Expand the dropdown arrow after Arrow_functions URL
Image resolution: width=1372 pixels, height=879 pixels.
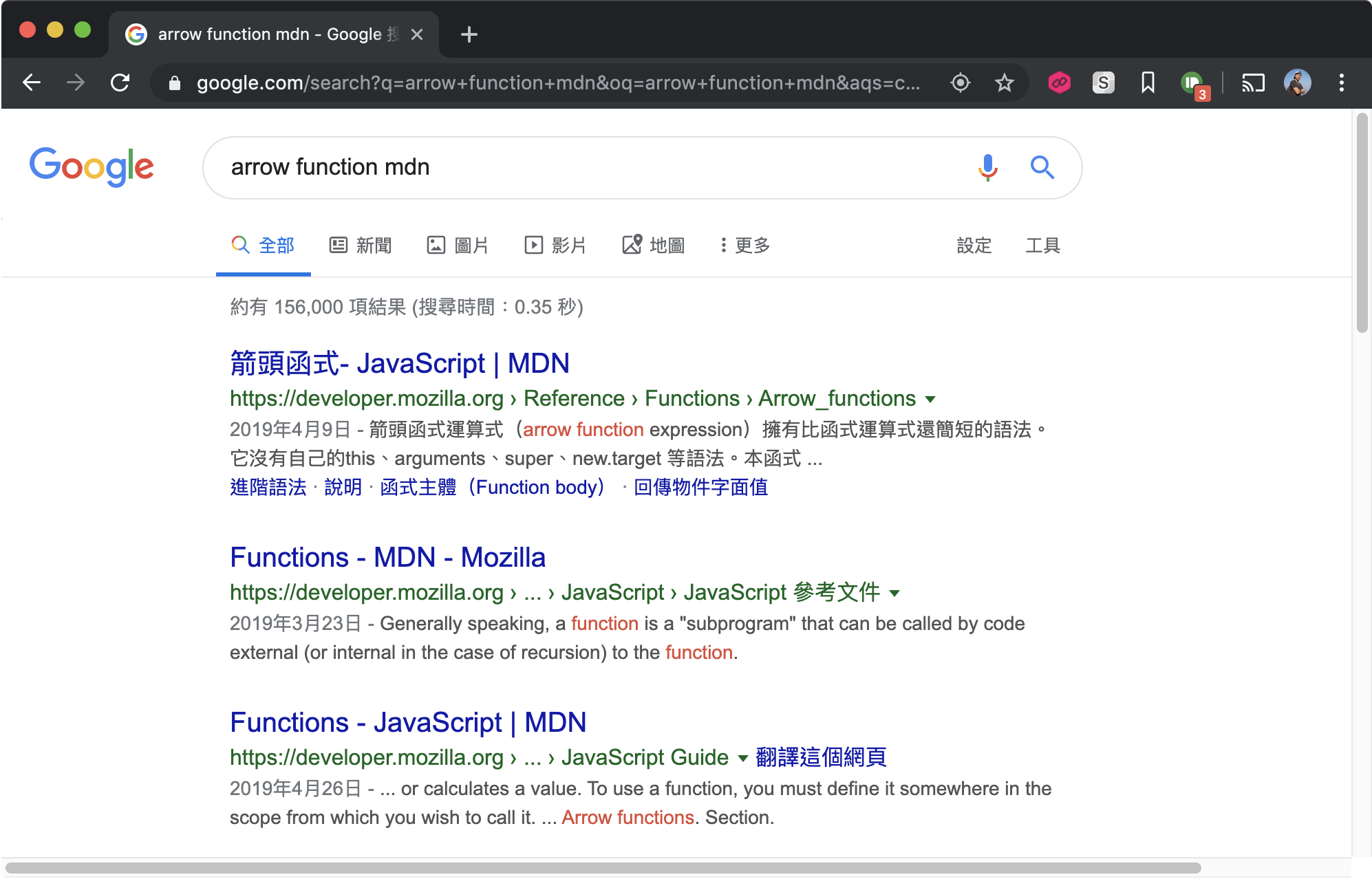(x=930, y=400)
